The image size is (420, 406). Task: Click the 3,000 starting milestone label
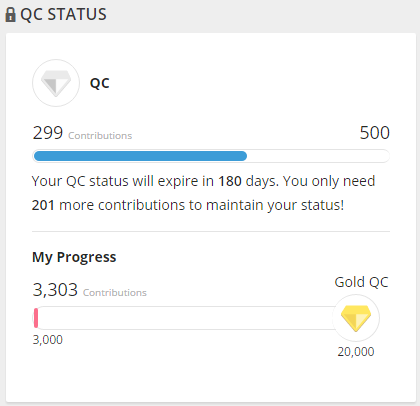point(47,340)
